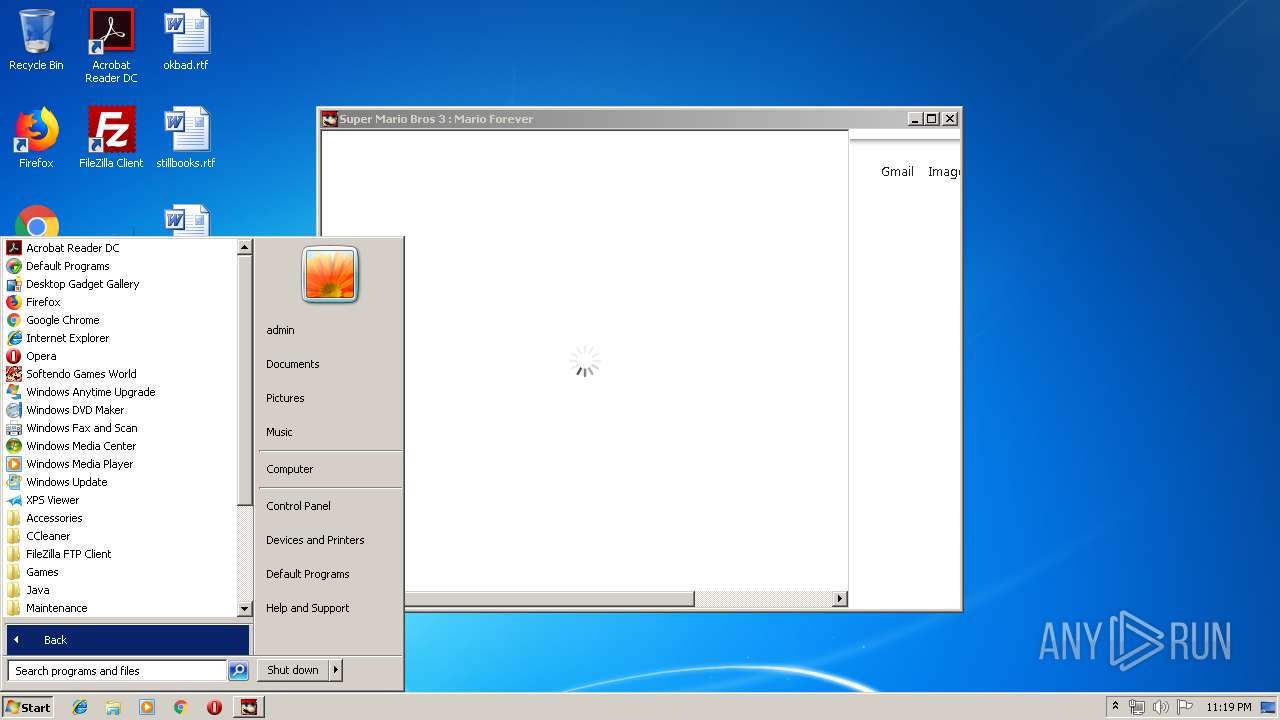Expand the FileZilla FTP Client folder

pos(68,554)
